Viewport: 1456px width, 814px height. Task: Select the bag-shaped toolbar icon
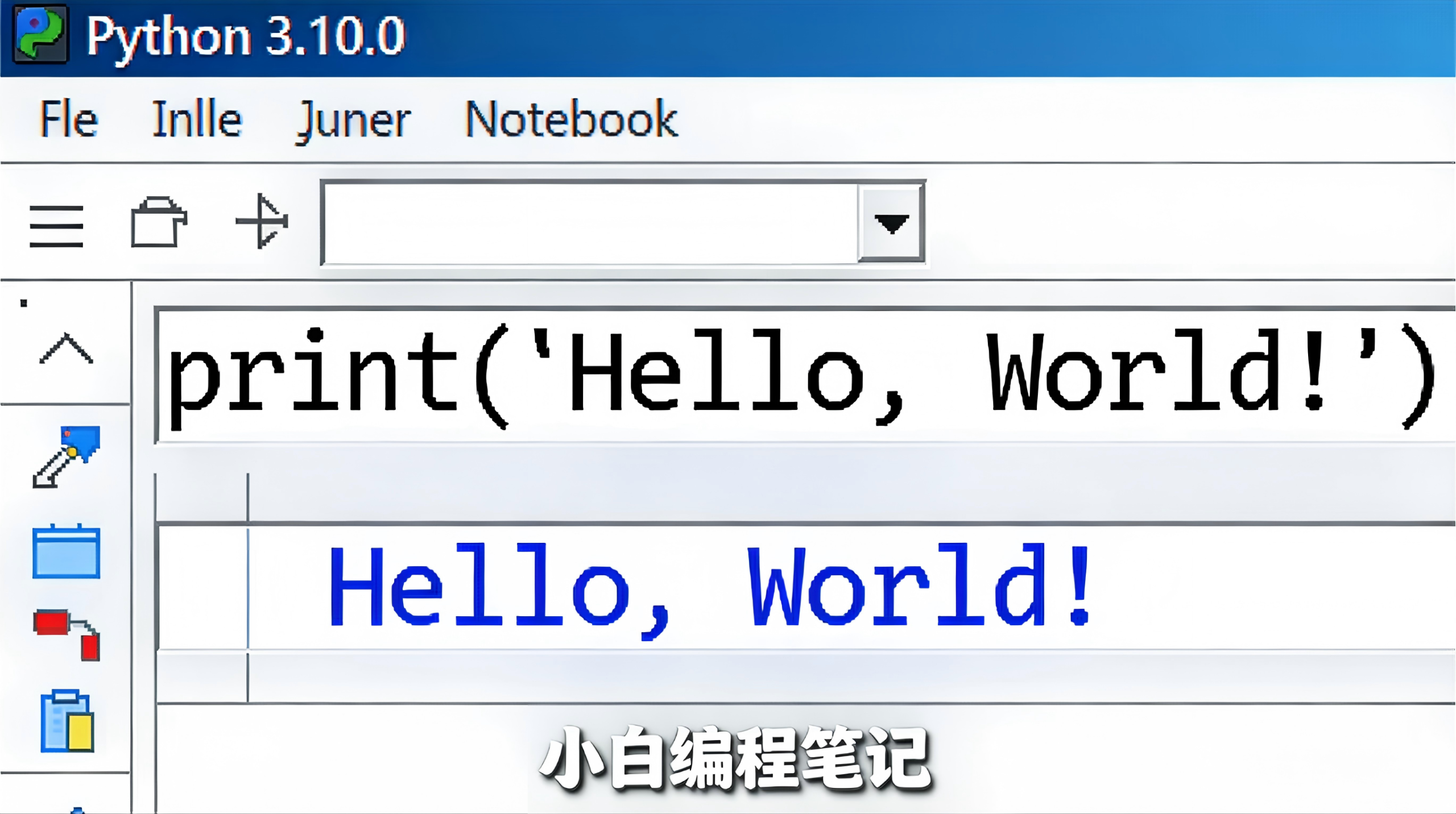pos(160,222)
